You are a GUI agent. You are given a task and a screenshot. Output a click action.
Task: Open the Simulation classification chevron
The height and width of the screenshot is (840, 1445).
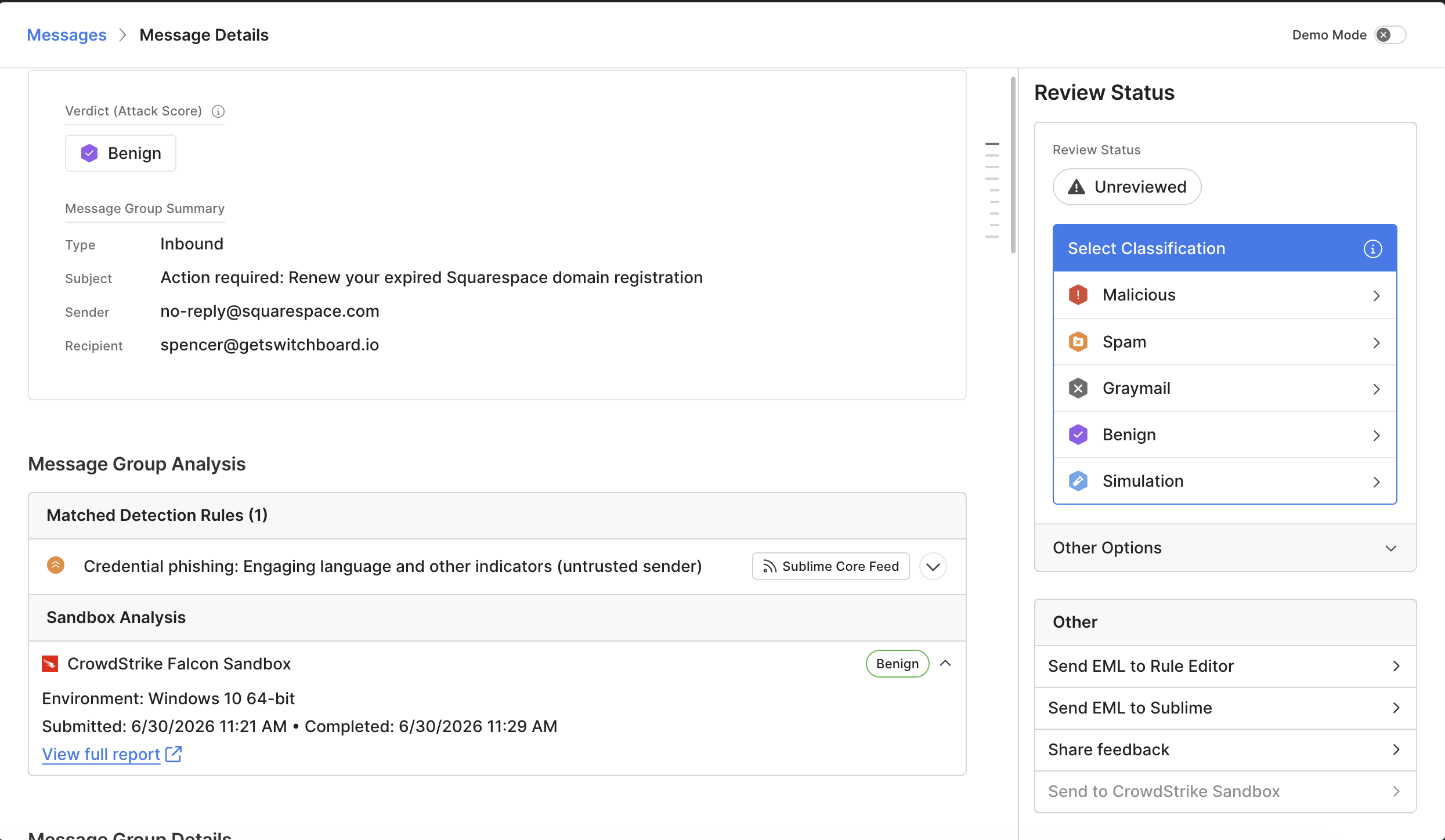(1377, 482)
